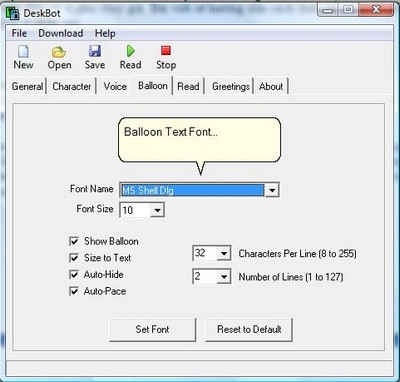The width and height of the screenshot is (400, 382).
Task: Switch to the Voice tab
Action: (x=115, y=86)
